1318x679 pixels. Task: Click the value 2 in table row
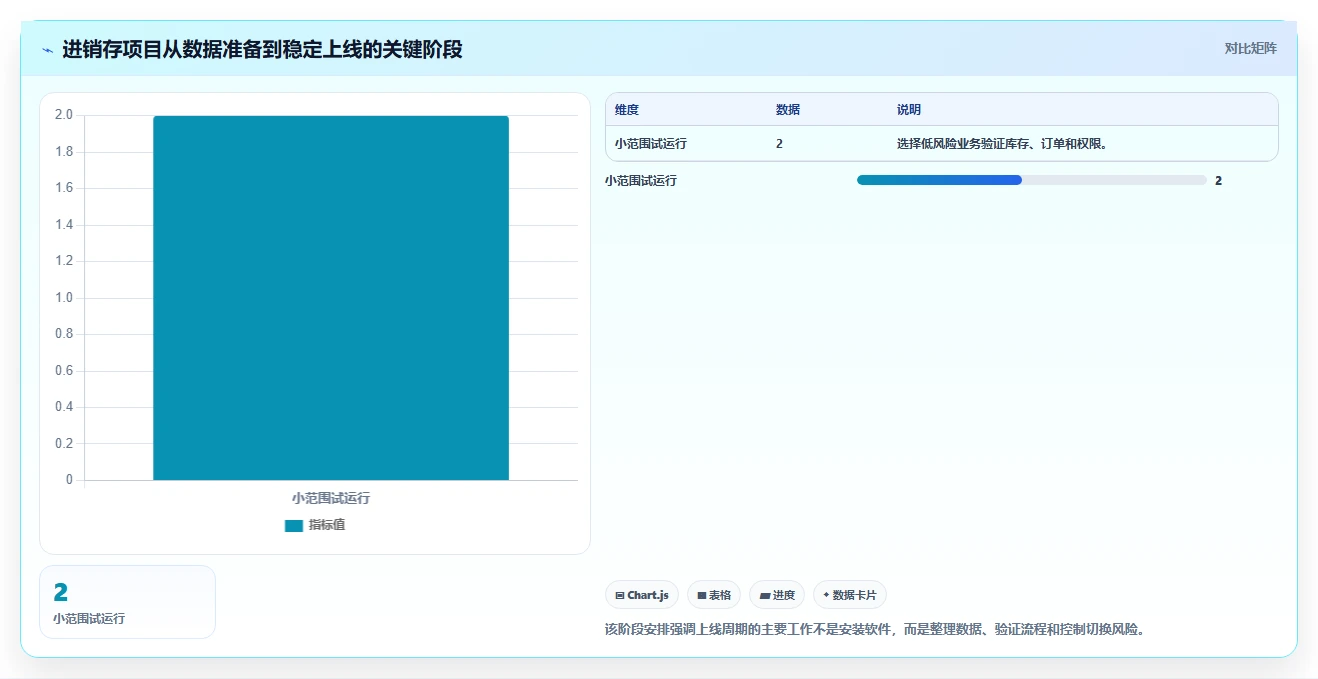(x=779, y=144)
